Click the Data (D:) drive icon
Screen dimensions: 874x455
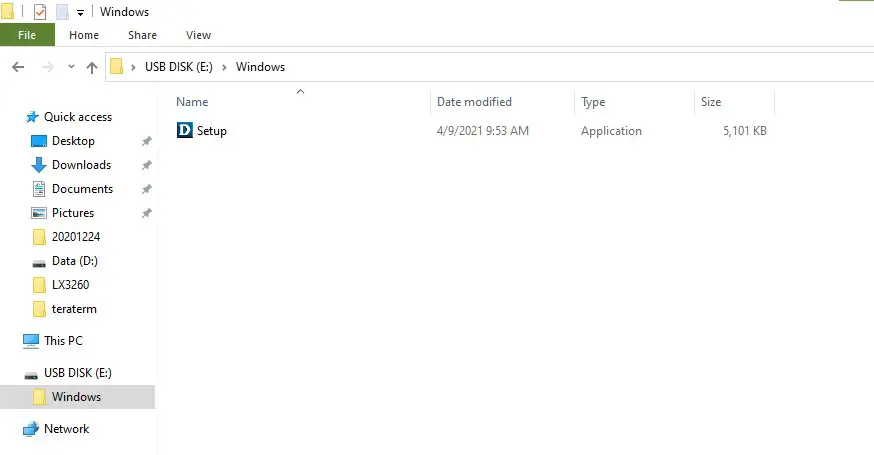coord(39,263)
